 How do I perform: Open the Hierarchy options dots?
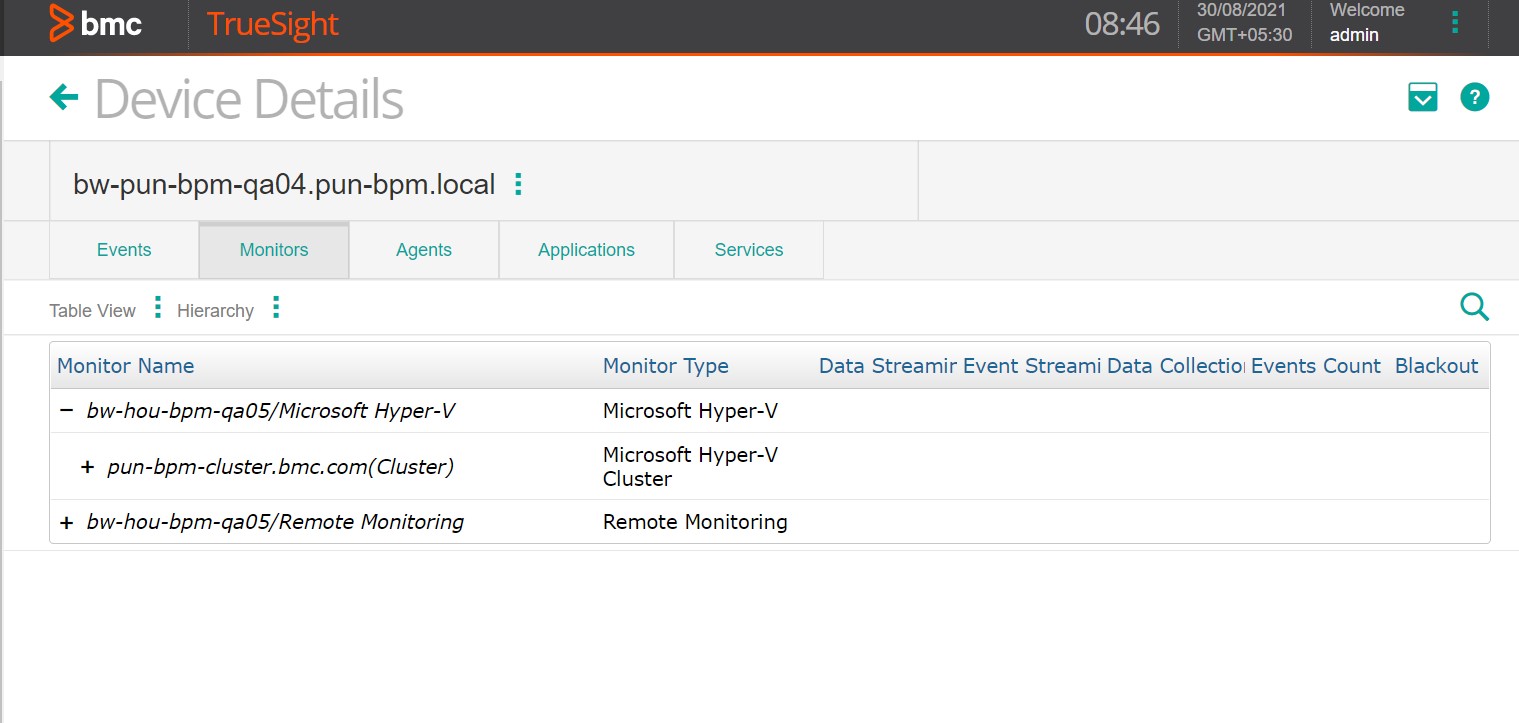(x=276, y=308)
